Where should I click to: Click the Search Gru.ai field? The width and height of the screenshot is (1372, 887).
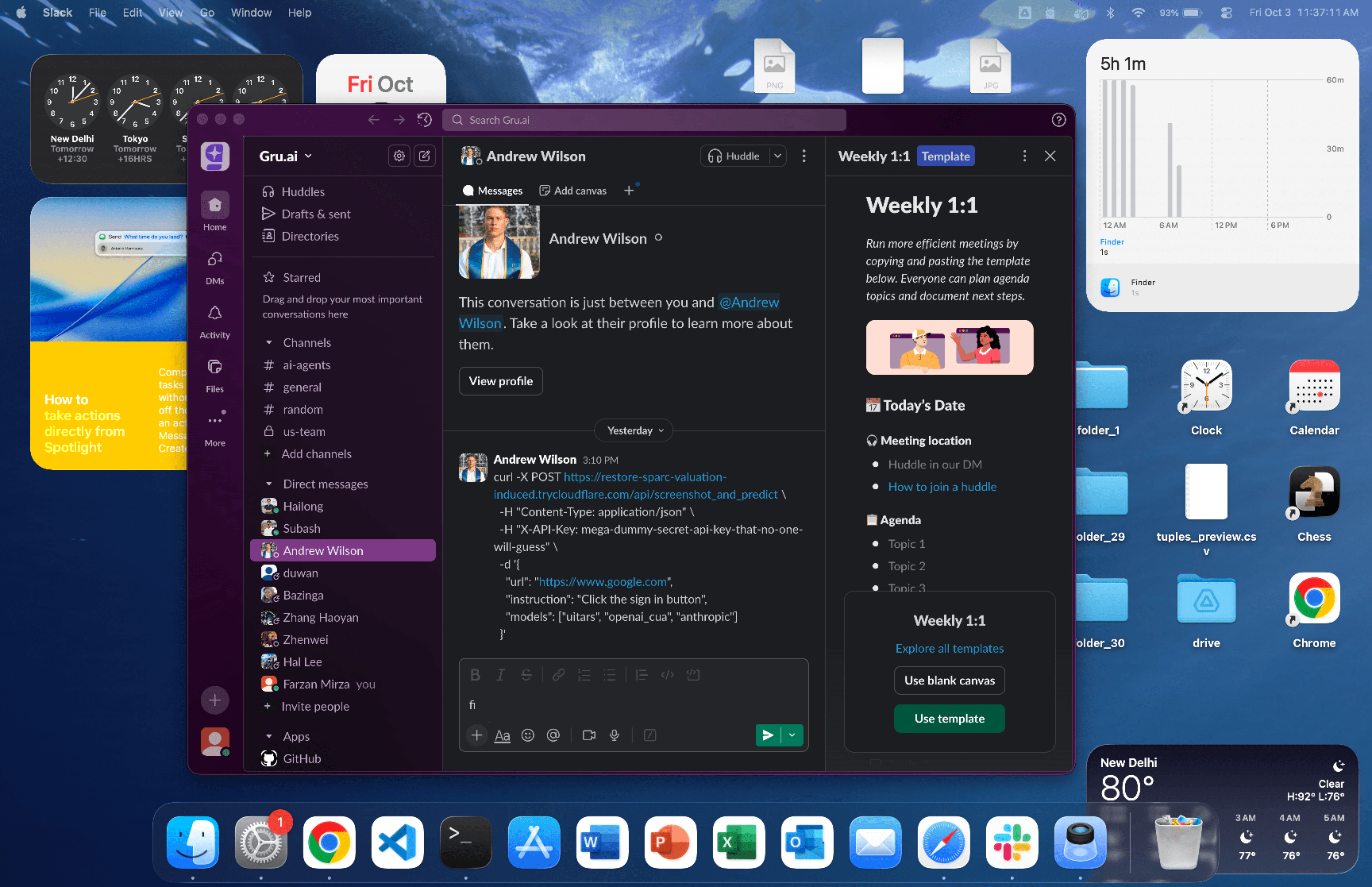click(x=644, y=120)
